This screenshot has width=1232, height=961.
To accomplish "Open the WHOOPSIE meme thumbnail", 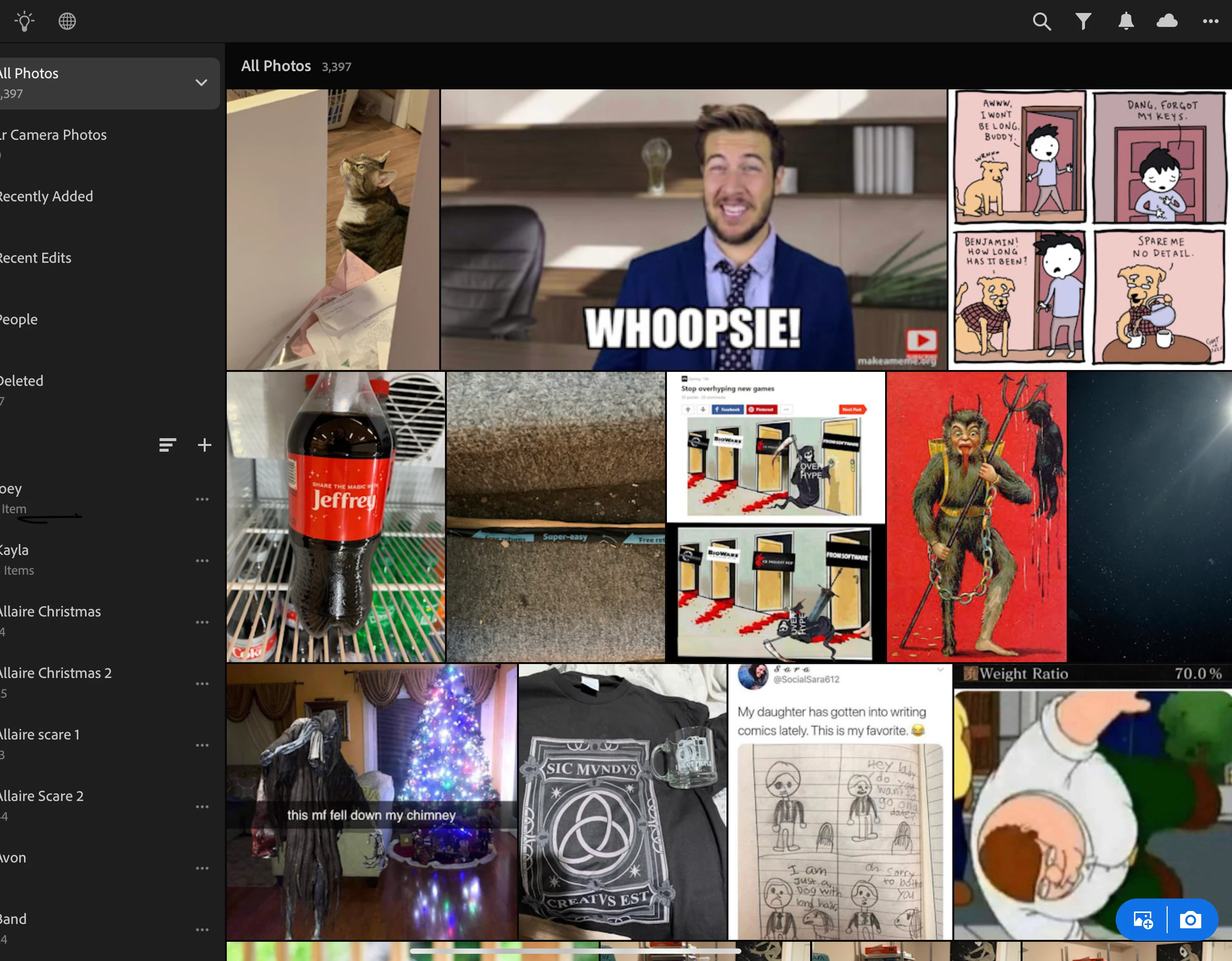I will pos(693,230).
